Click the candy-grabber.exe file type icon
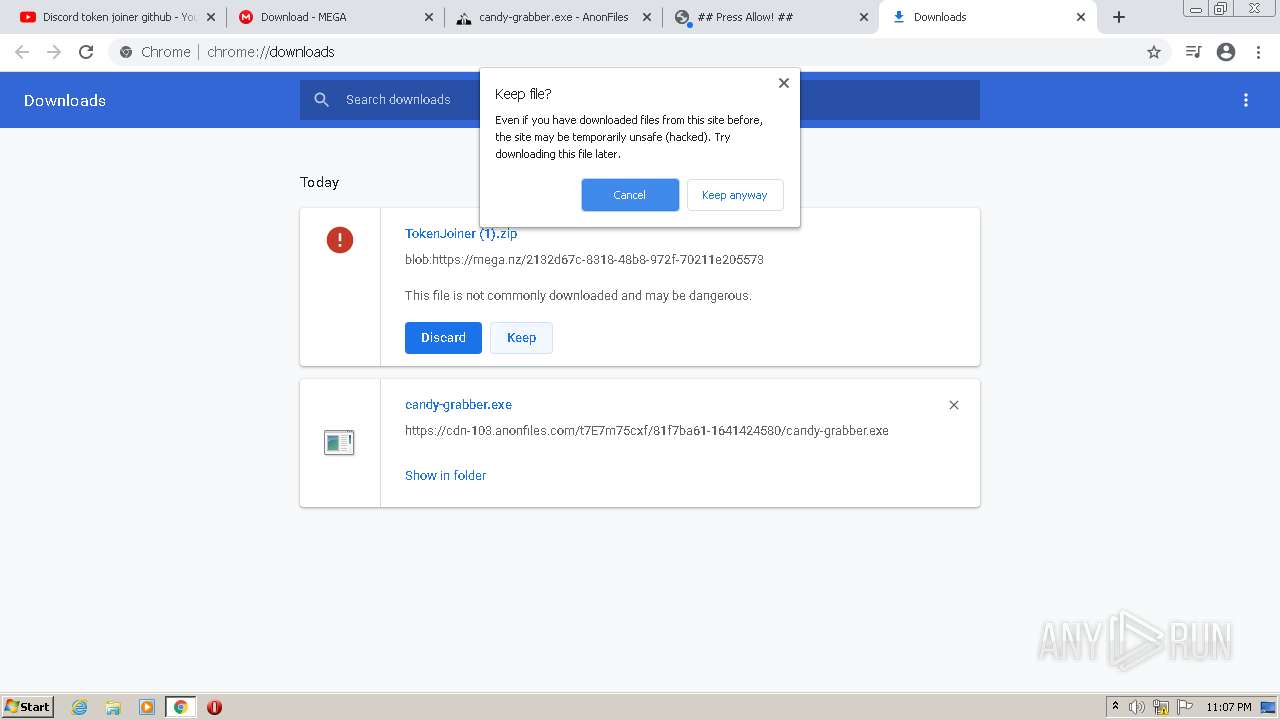Image resolution: width=1280 pixels, height=720 pixels. tap(339, 442)
